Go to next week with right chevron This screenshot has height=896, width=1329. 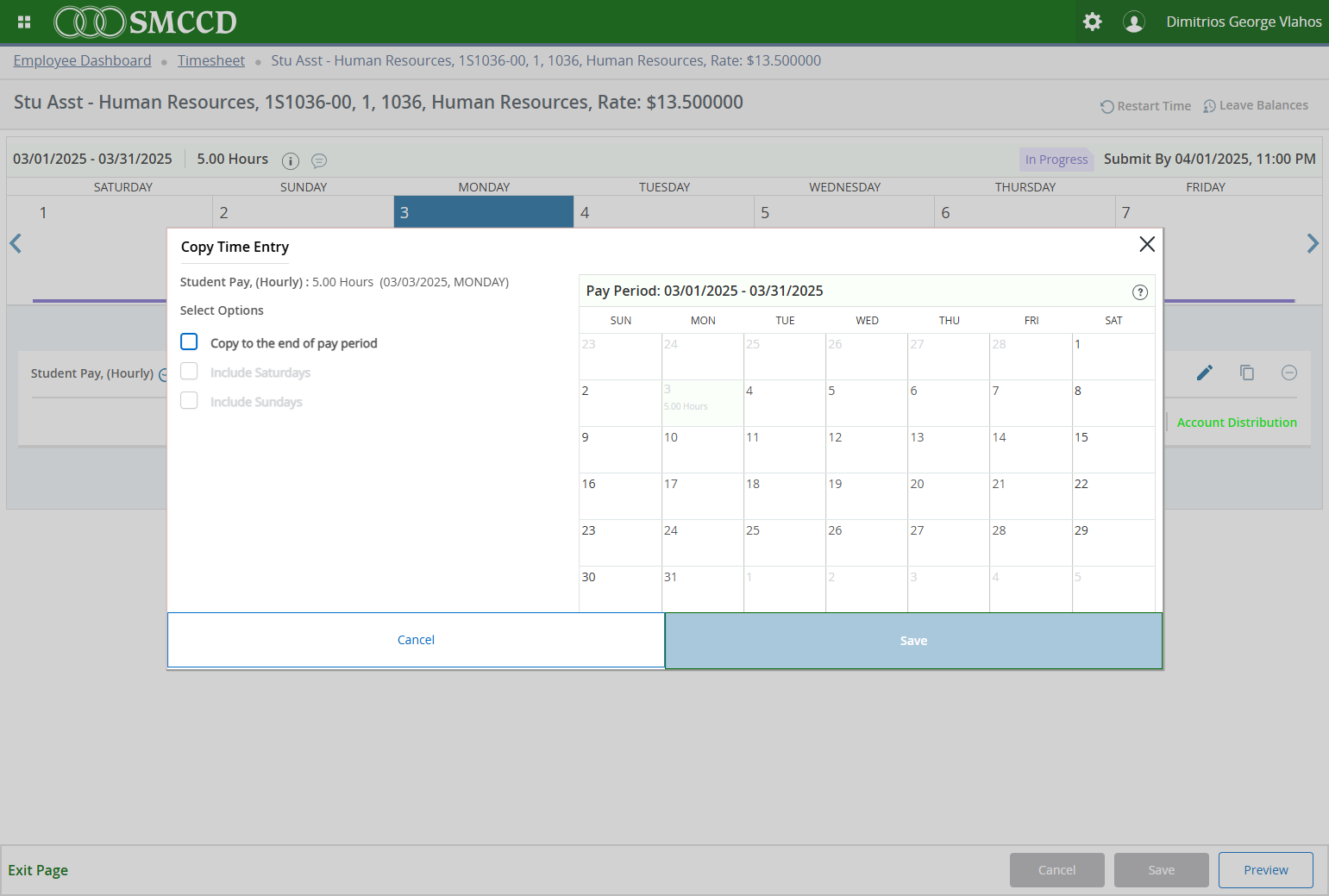click(x=1313, y=243)
